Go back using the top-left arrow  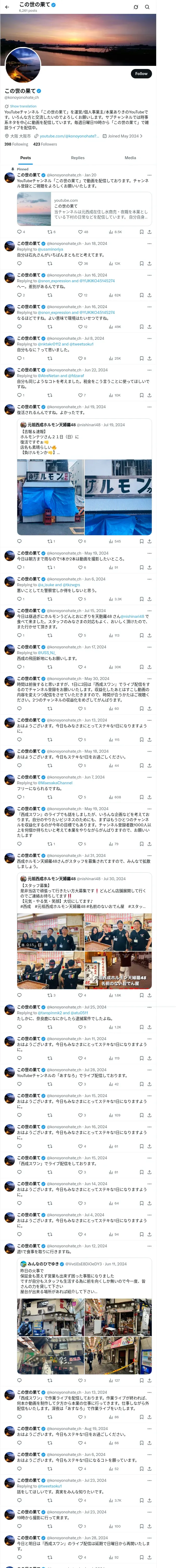pos(8,7)
